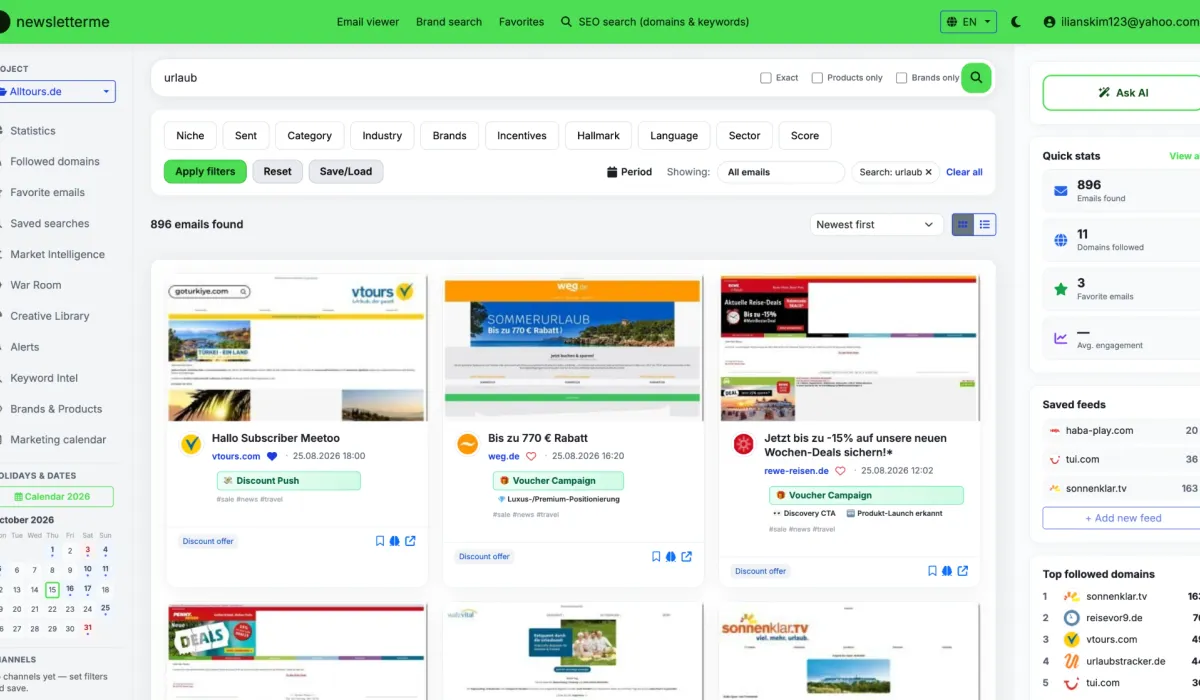Expand the Category filter
Image resolution: width=1200 pixels, height=700 pixels.
coord(309,136)
